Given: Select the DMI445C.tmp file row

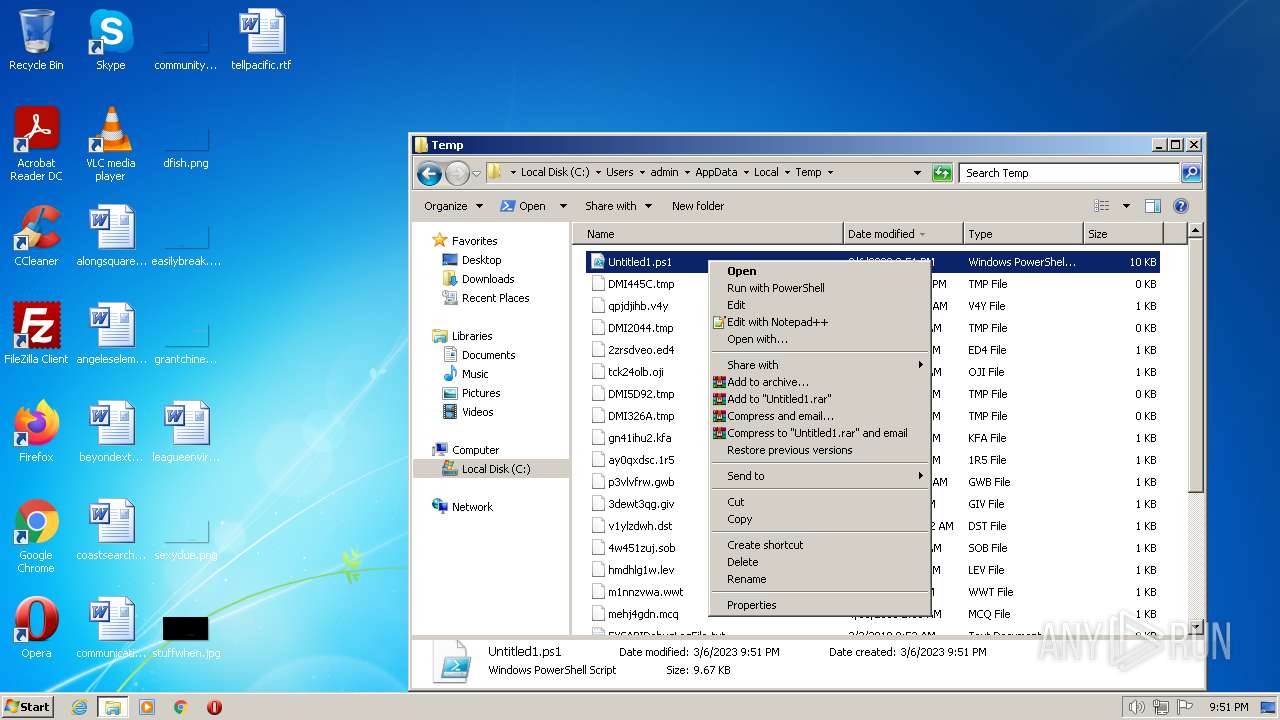Looking at the screenshot, I should point(872,284).
